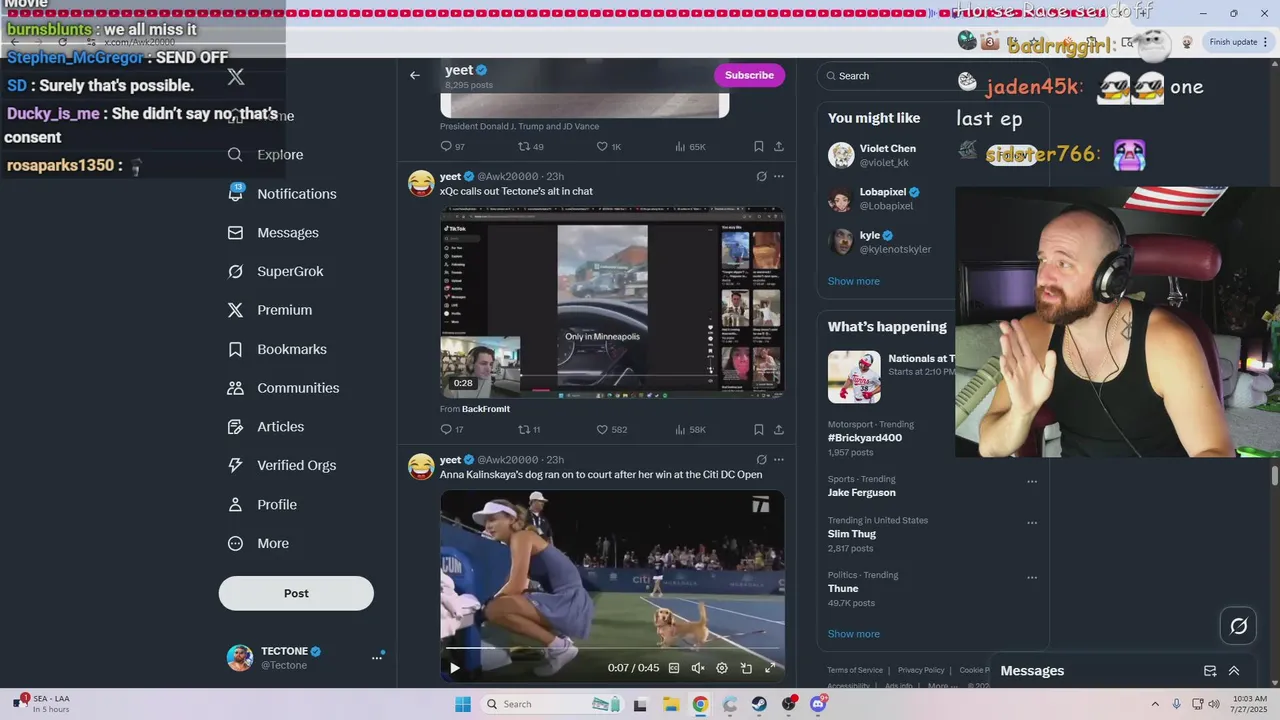Screen dimensions: 1280x720
Task: Open the floating Grok button
Action: 1238,626
